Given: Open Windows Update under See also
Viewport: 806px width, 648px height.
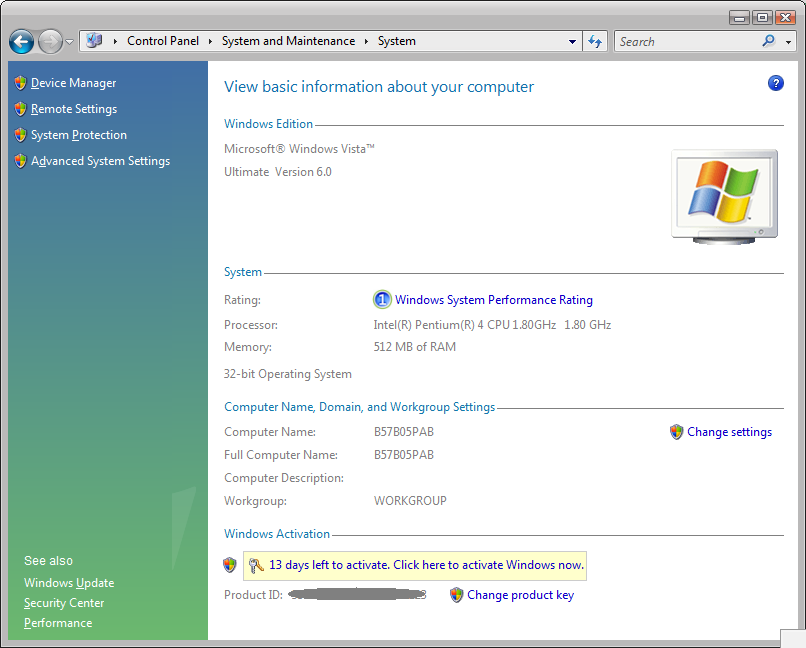Looking at the screenshot, I should [x=69, y=583].
